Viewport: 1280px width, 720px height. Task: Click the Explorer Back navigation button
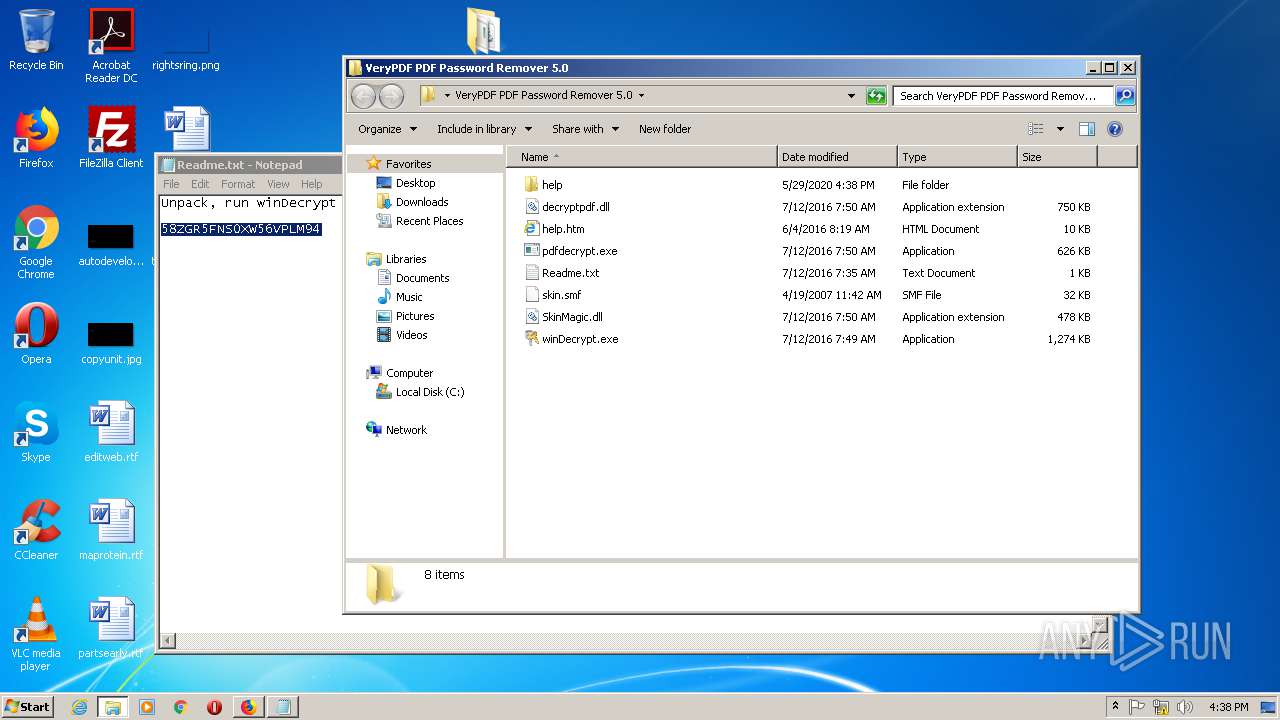(363, 96)
